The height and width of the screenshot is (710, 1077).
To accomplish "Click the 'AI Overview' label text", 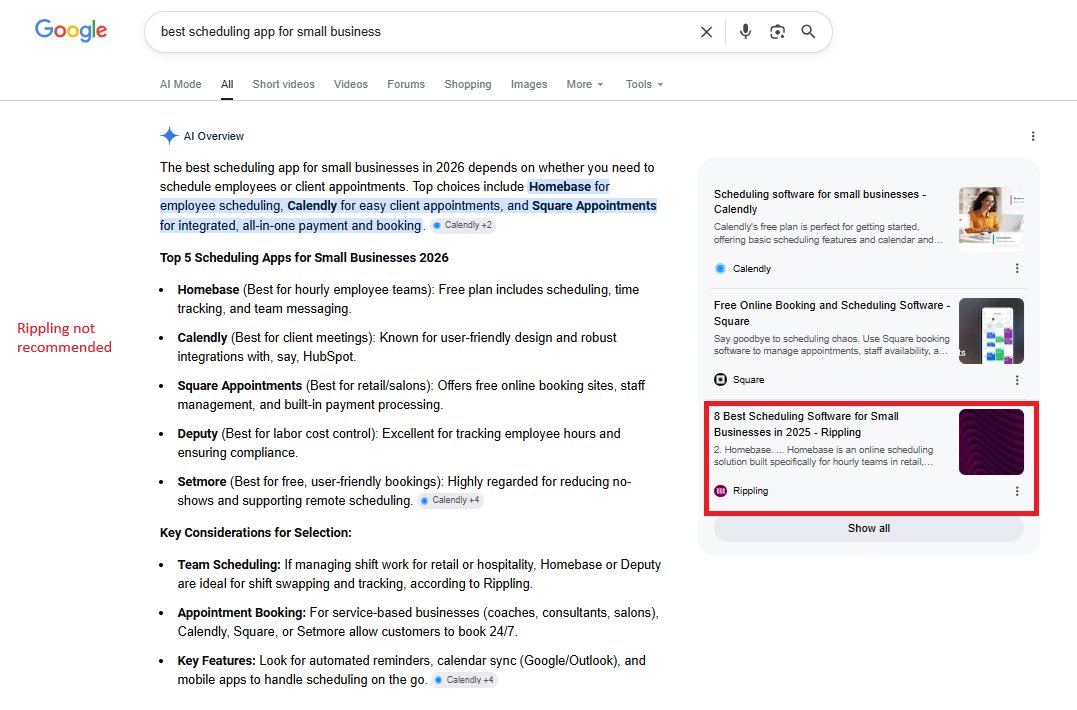I will 214,136.
